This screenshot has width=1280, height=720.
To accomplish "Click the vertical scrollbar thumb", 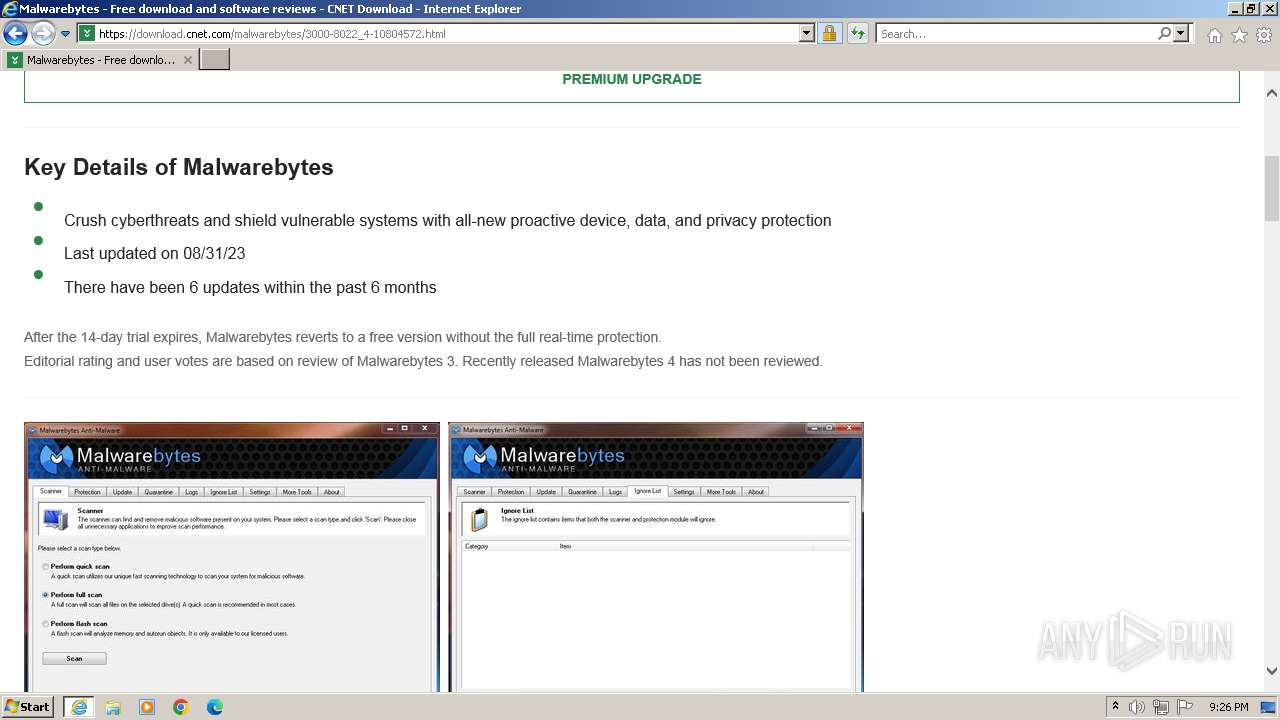I will (1272, 188).
